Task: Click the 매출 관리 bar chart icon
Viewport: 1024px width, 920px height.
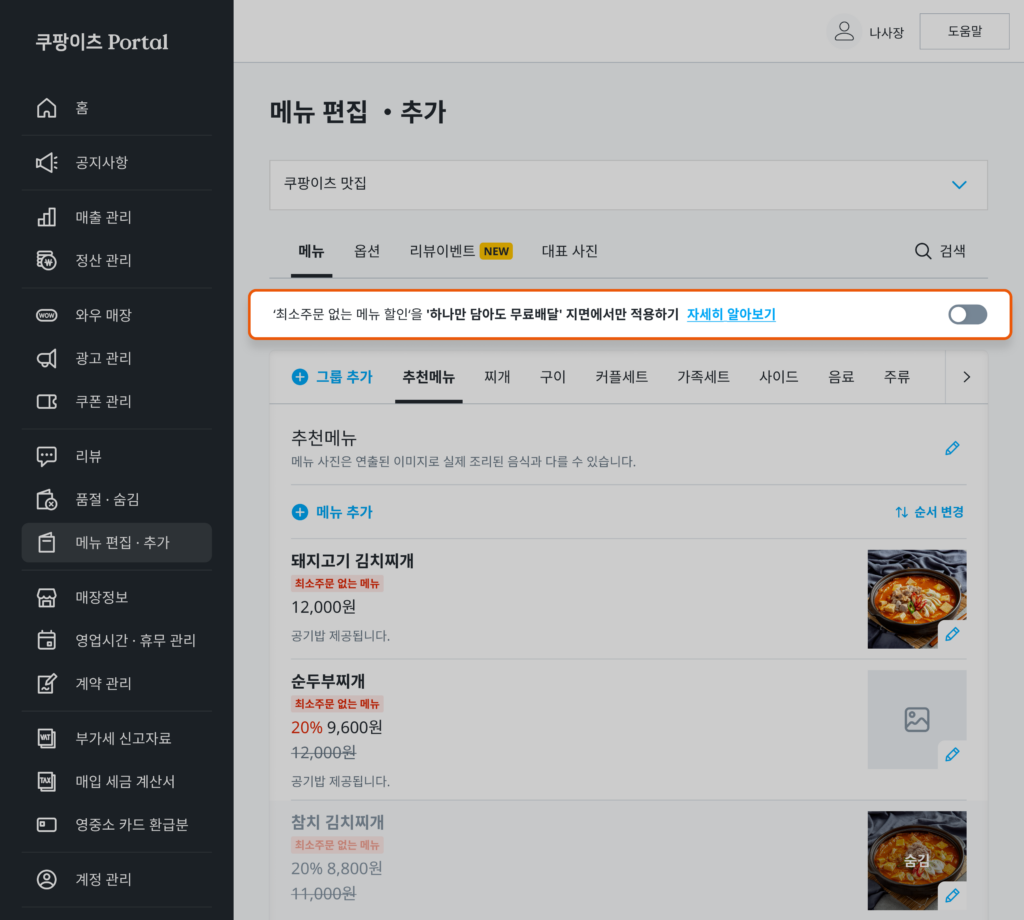Action: pyautogui.click(x=47, y=217)
